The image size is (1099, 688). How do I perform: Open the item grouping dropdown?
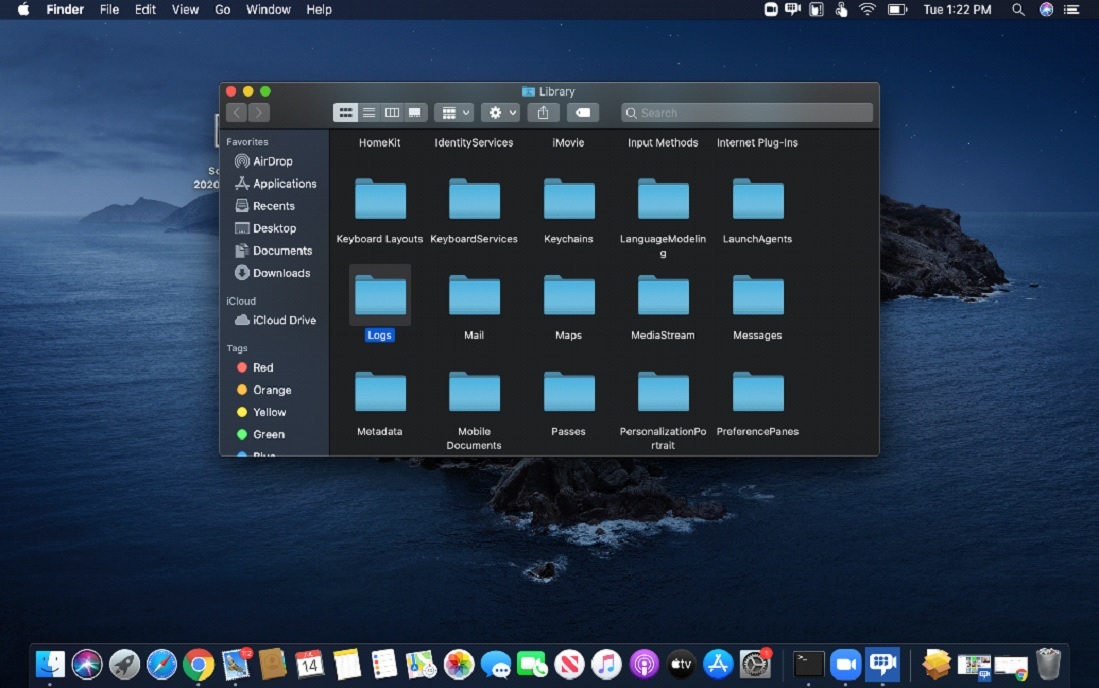pyautogui.click(x=454, y=113)
